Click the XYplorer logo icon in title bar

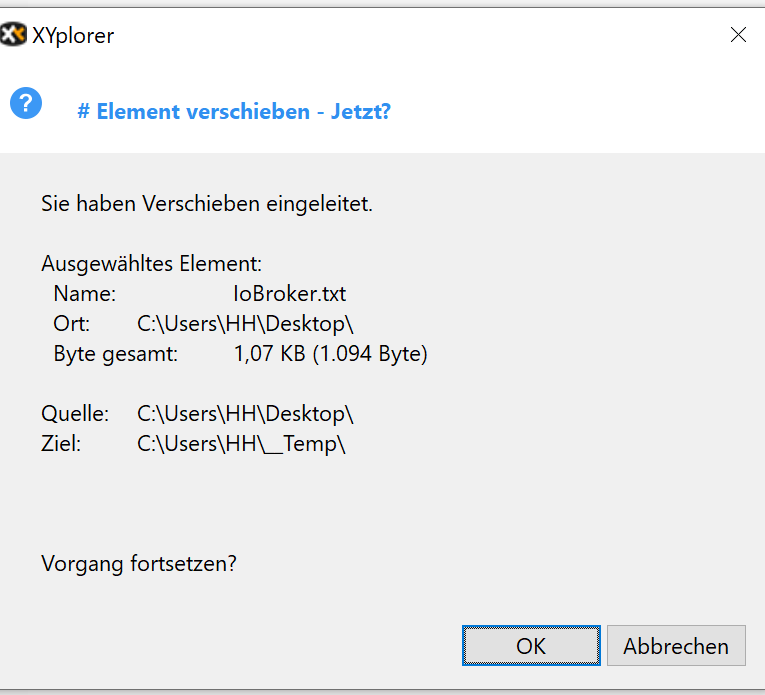coord(13,36)
